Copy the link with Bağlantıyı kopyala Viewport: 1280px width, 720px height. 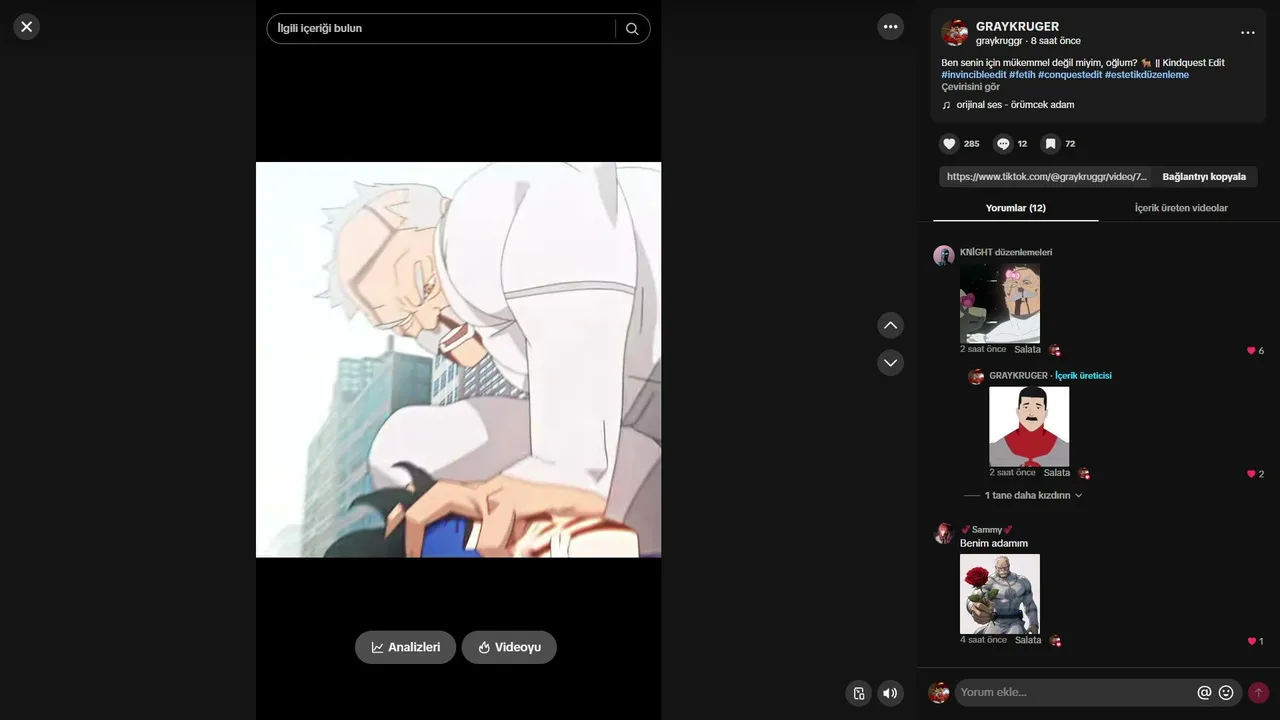1204,177
